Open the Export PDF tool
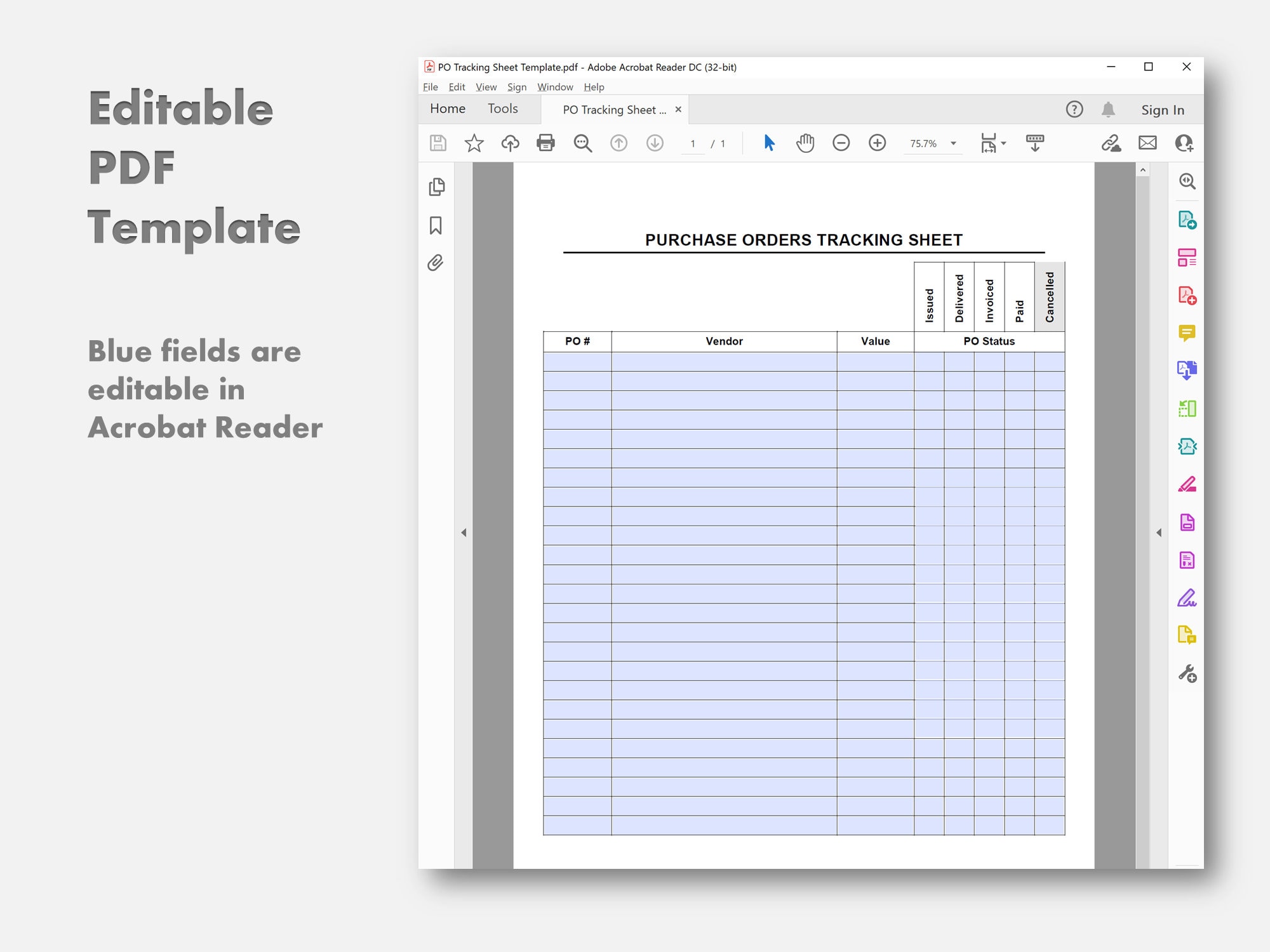Viewport: 1270px width, 952px height. point(1187,220)
